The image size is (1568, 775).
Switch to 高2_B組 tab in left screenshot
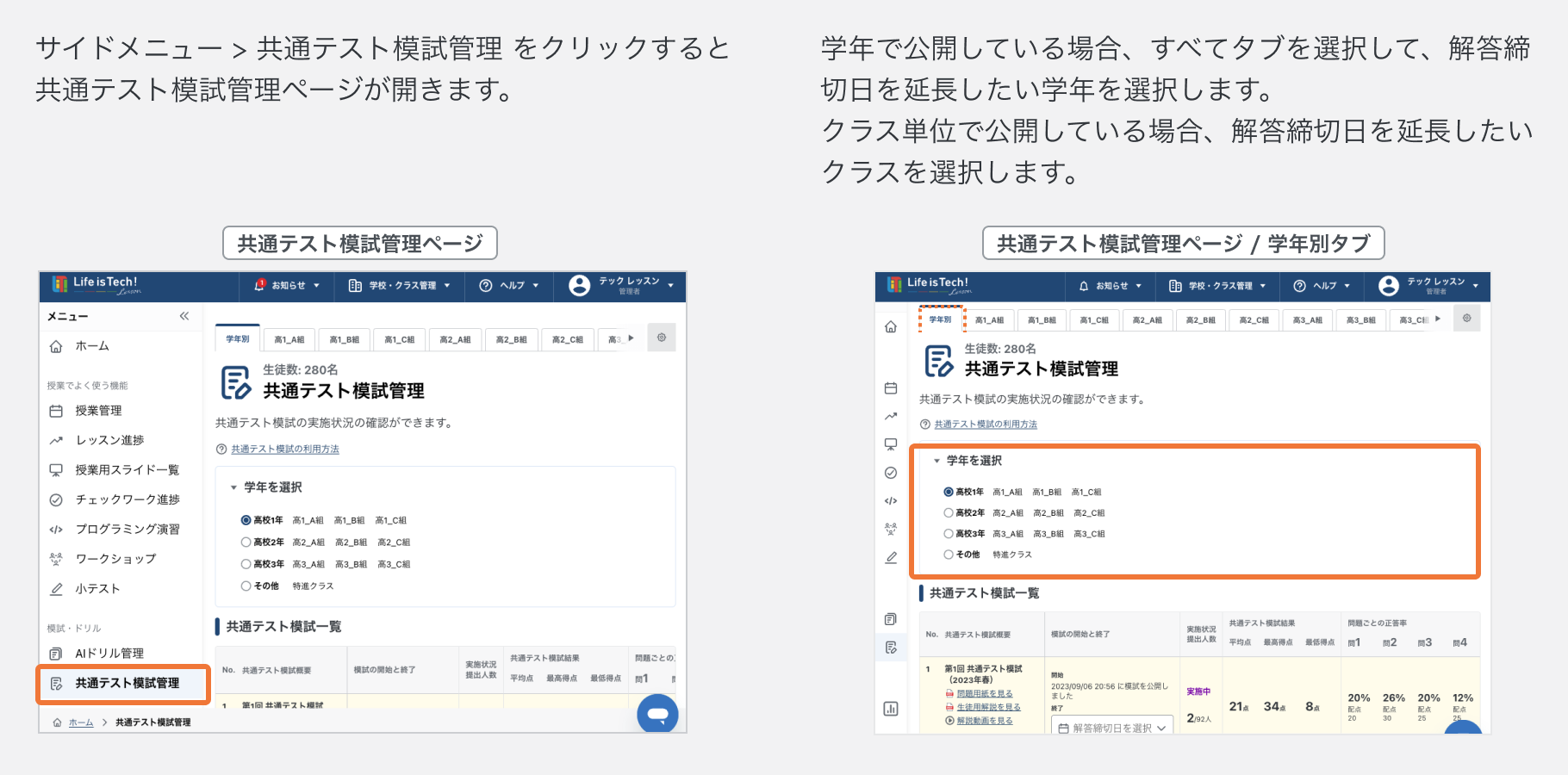click(512, 339)
